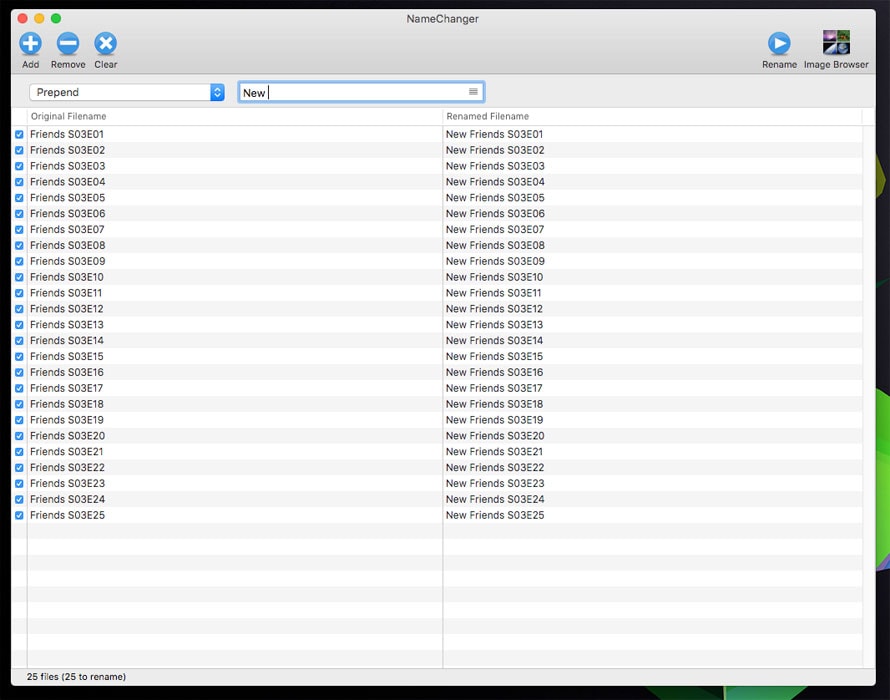
Task: Click the Remove minus icon
Action: [x=68, y=43]
